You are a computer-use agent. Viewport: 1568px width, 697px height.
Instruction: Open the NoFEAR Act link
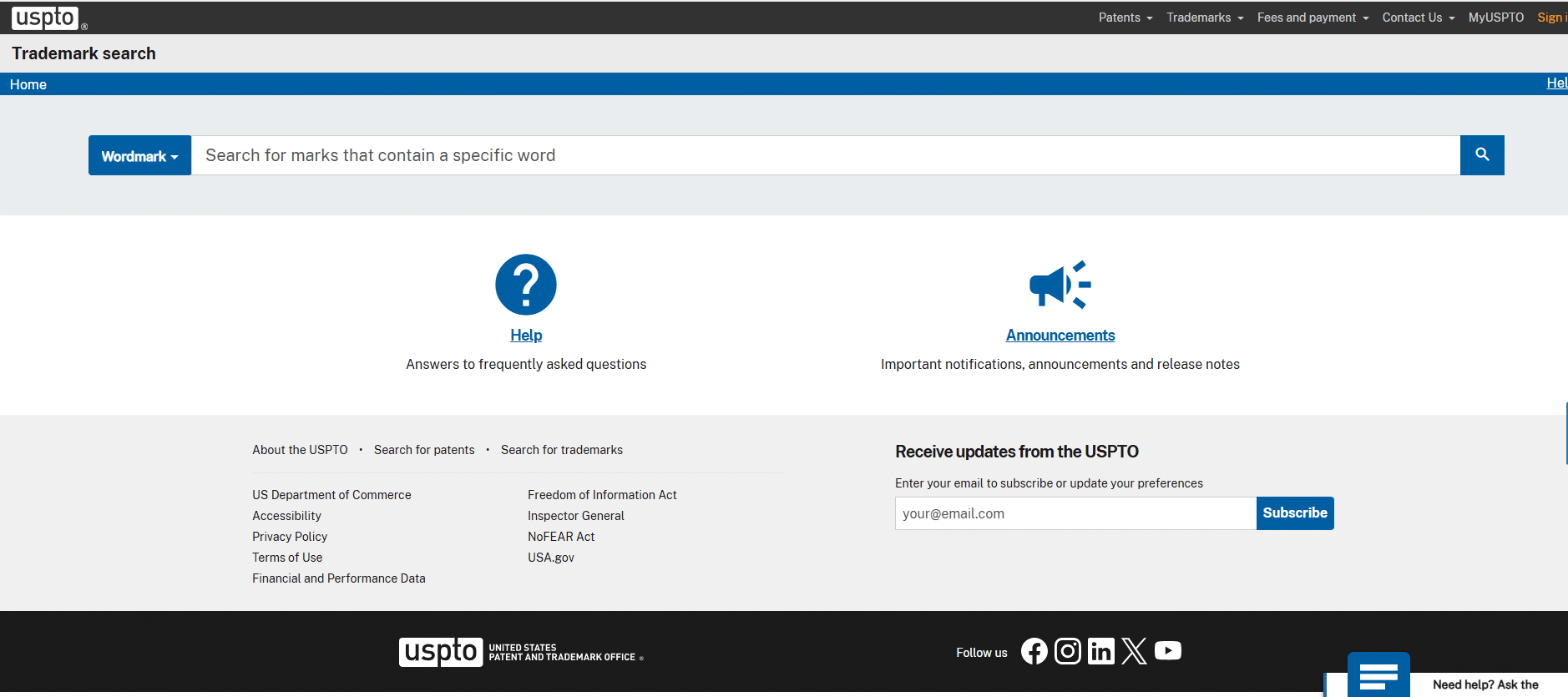tap(561, 537)
